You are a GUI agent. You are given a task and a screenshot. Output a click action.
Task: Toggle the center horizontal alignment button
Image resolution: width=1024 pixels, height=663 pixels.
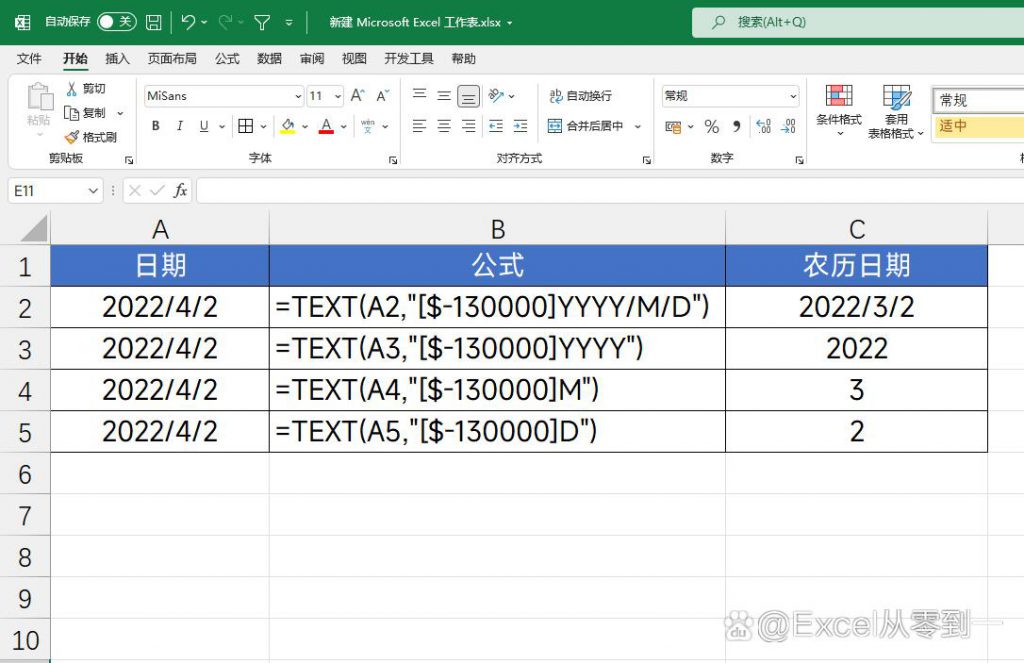pyautogui.click(x=444, y=126)
